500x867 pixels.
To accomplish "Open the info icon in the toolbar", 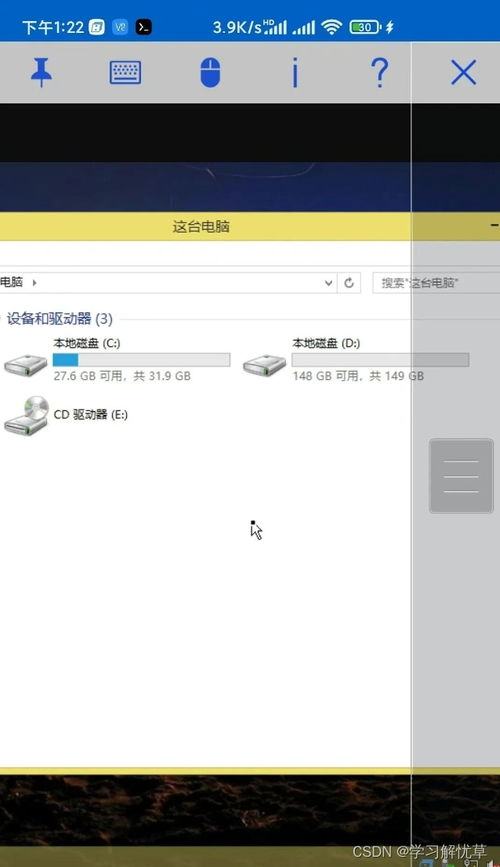I will pyautogui.click(x=295, y=72).
